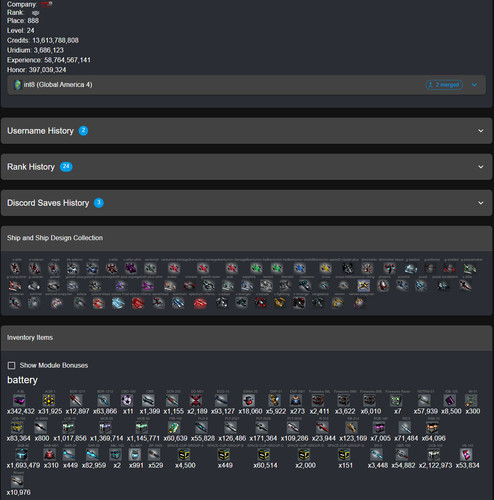
Task: Select the yellow dotted item with x31,925
Action: point(49,400)
